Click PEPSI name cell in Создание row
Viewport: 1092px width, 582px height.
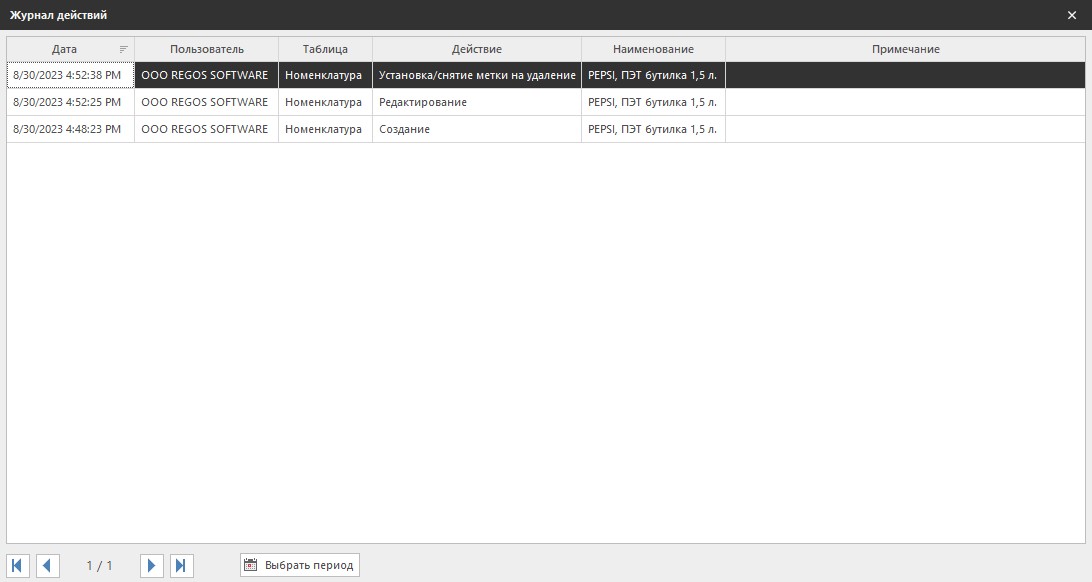652,129
